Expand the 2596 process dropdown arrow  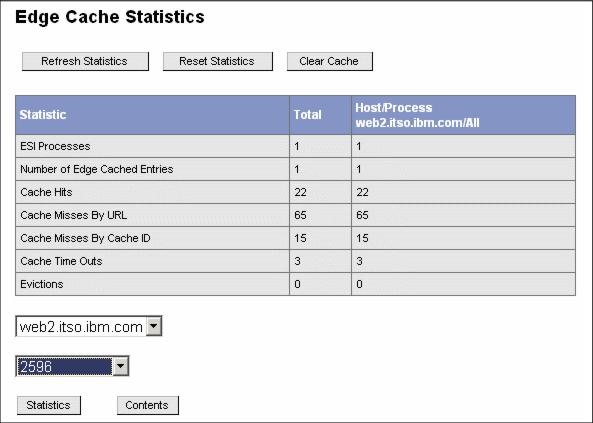pos(121,366)
